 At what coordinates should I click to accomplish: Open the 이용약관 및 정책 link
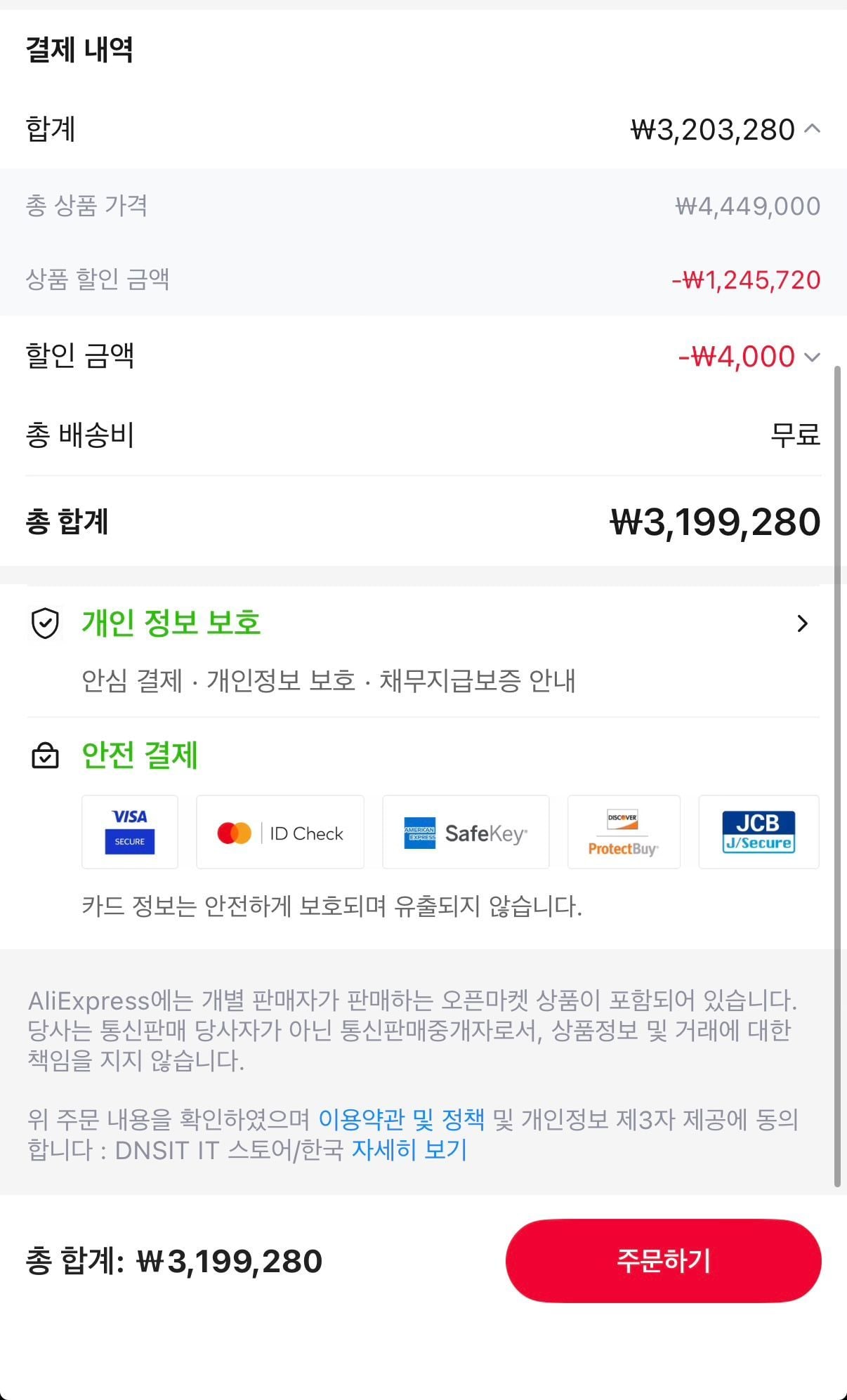(402, 1119)
